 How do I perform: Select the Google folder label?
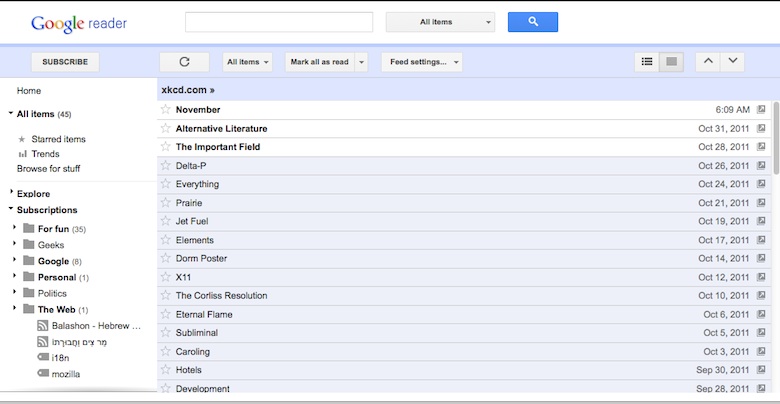[53, 261]
